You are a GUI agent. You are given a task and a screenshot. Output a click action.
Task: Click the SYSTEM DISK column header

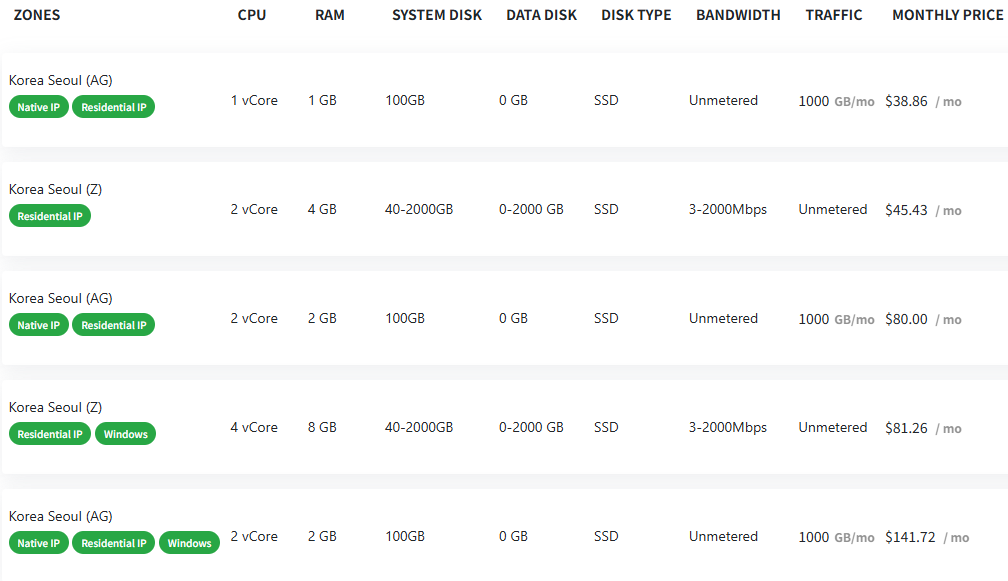[436, 15]
